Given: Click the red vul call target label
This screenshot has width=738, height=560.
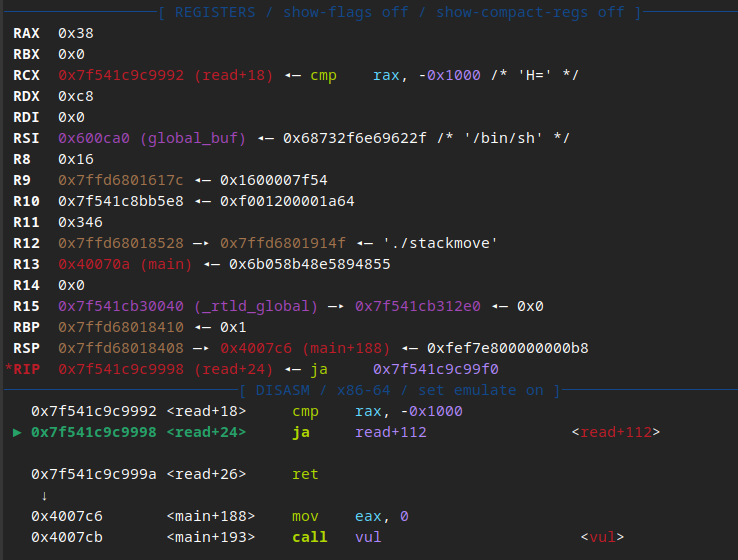Looking at the screenshot, I should (602, 537).
